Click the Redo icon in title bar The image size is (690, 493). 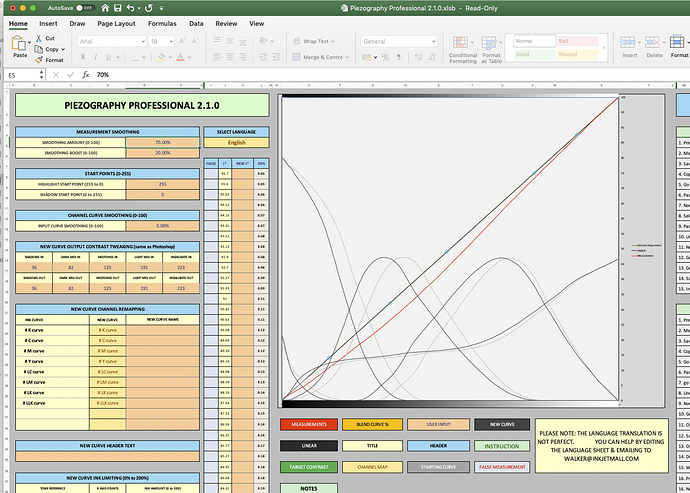(x=148, y=8)
